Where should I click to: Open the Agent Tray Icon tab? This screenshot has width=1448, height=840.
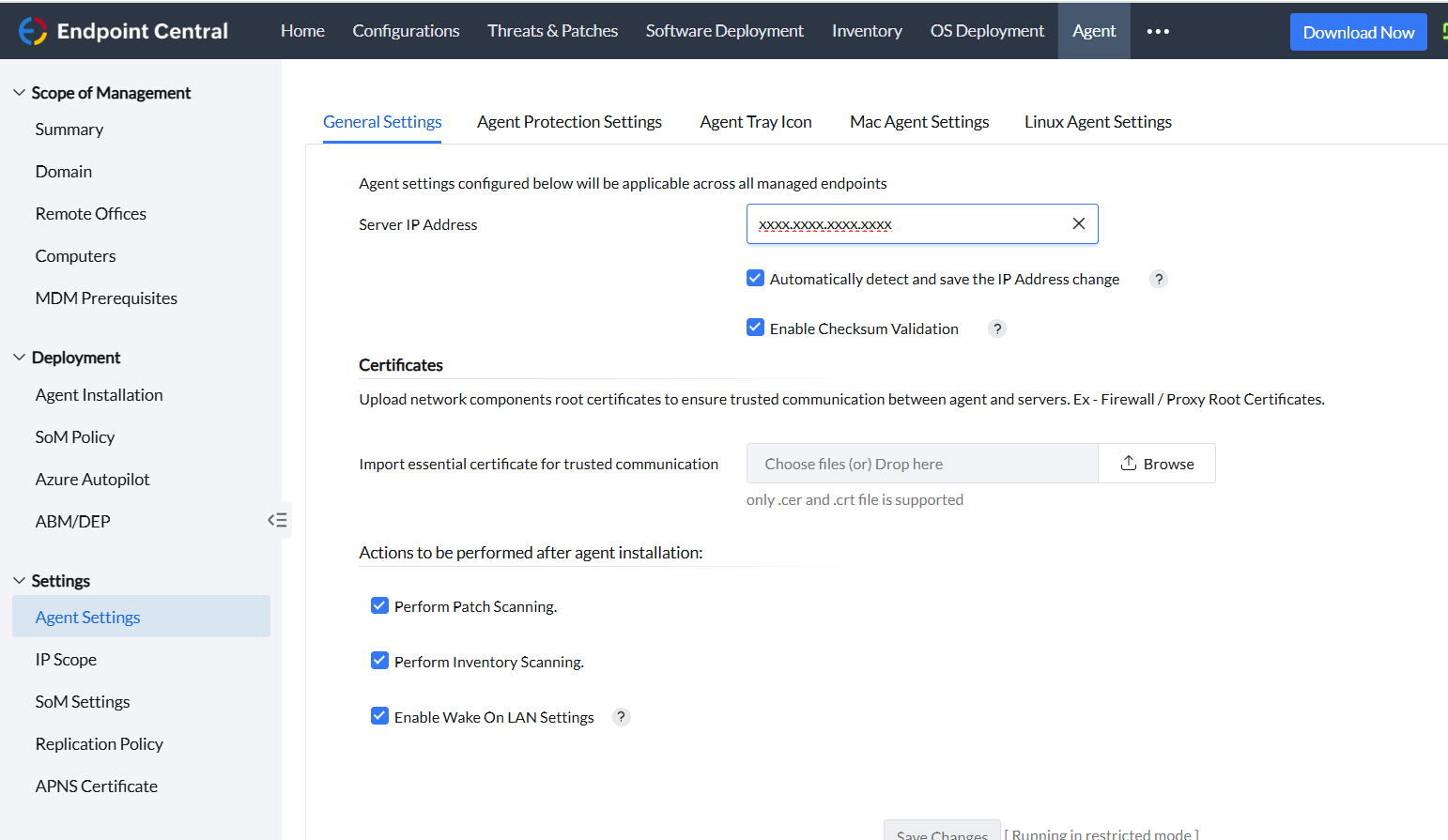pos(756,122)
